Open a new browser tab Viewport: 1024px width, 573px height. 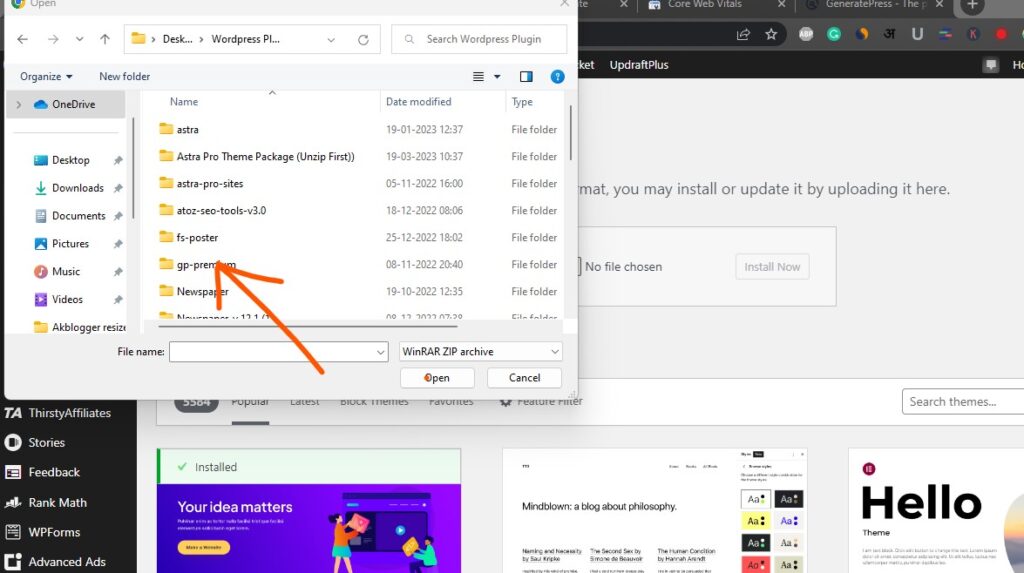click(x=972, y=5)
